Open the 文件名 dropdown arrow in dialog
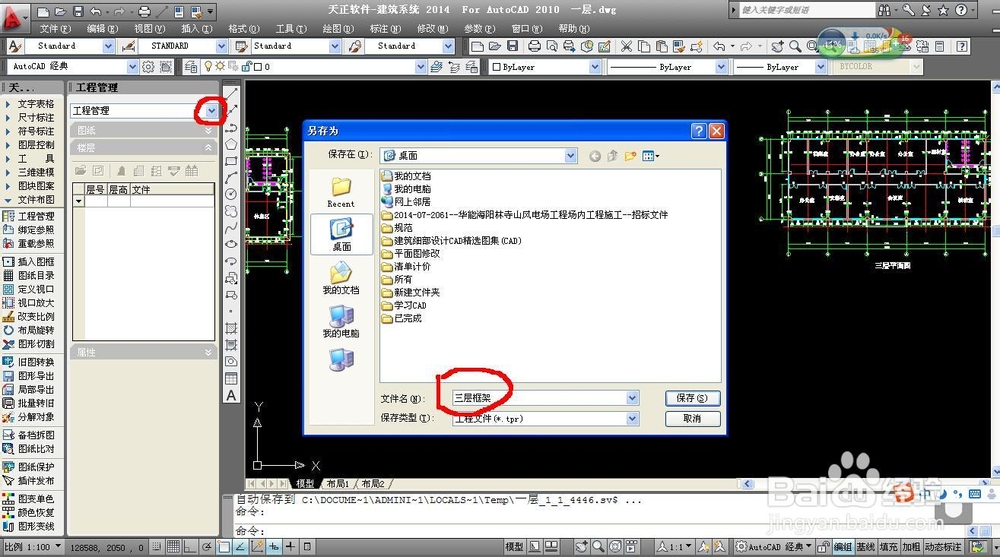Screen dimensions: 1000x557 pyautogui.click(x=632, y=398)
